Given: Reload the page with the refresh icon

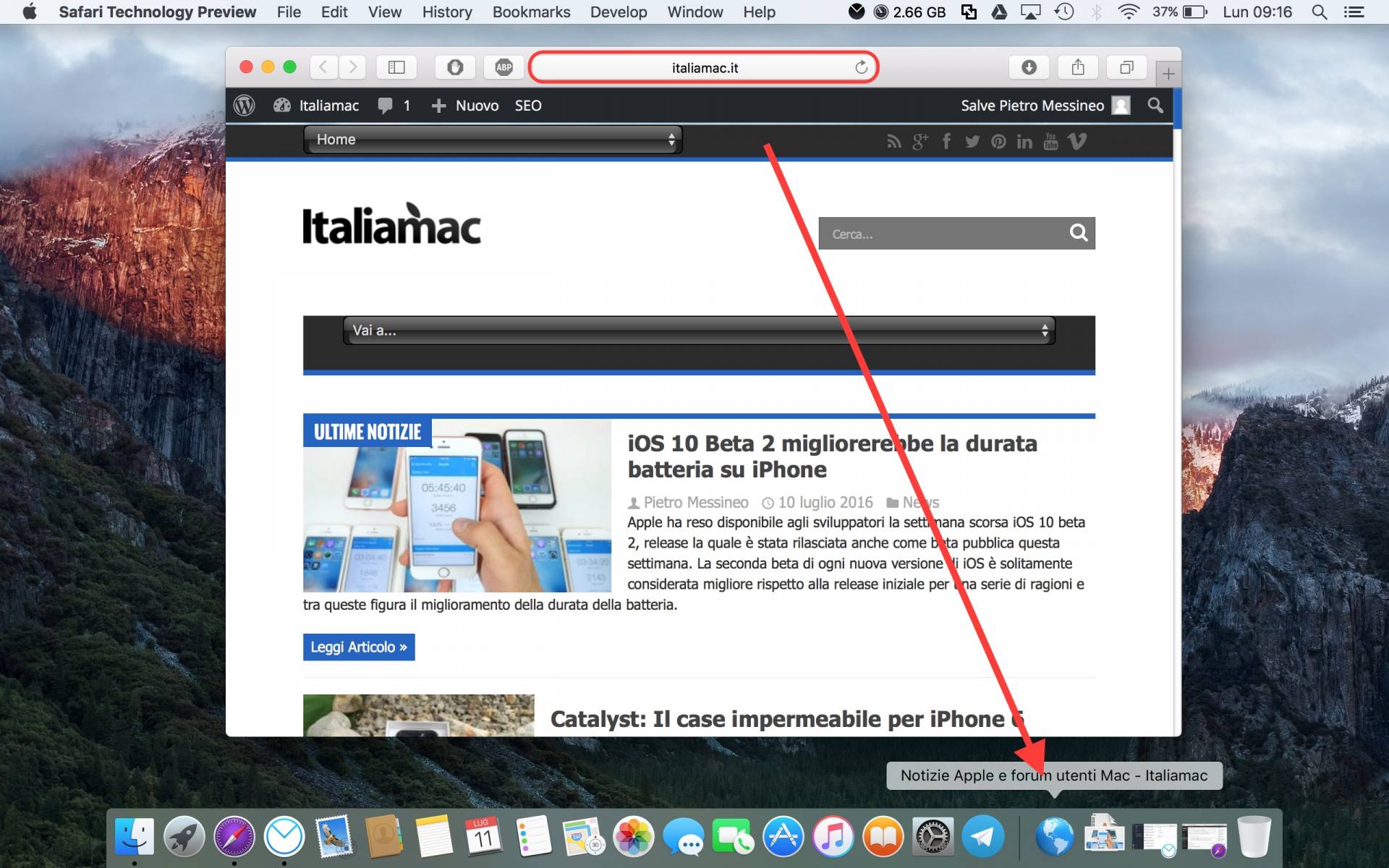Looking at the screenshot, I should [x=861, y=67].
